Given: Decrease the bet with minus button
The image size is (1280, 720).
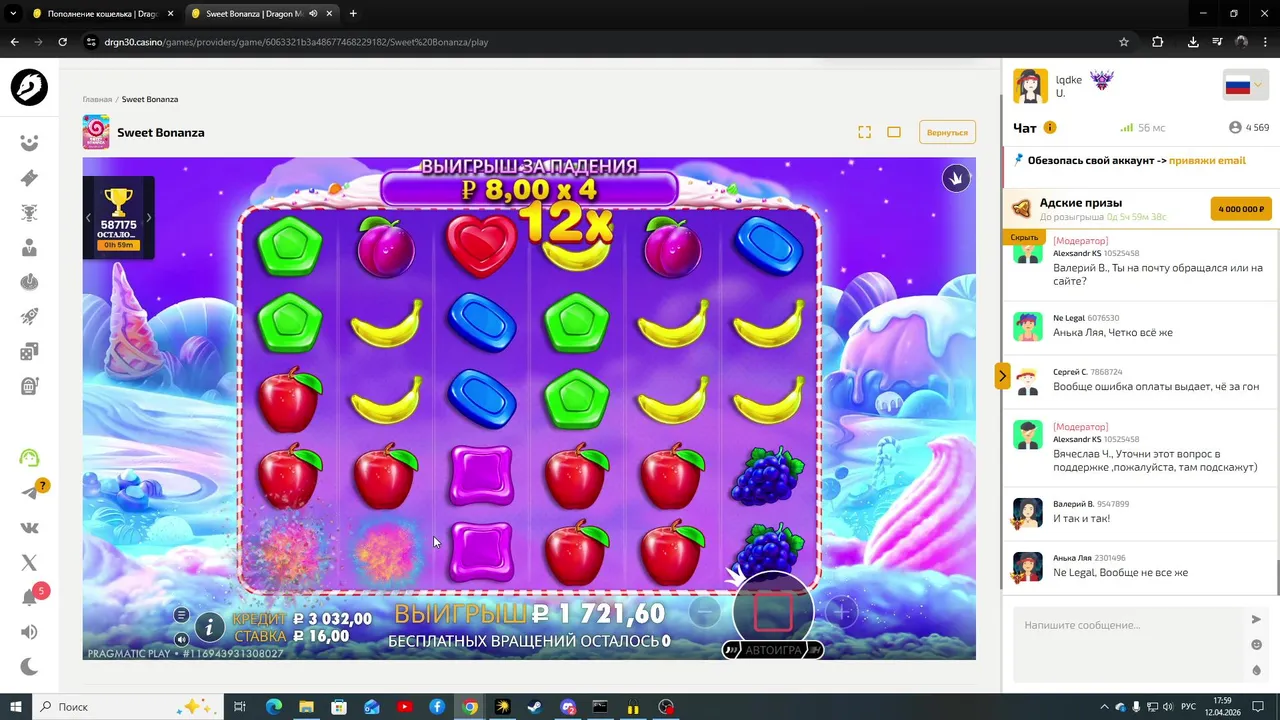Looking at the screenshot, I should 705,611.
